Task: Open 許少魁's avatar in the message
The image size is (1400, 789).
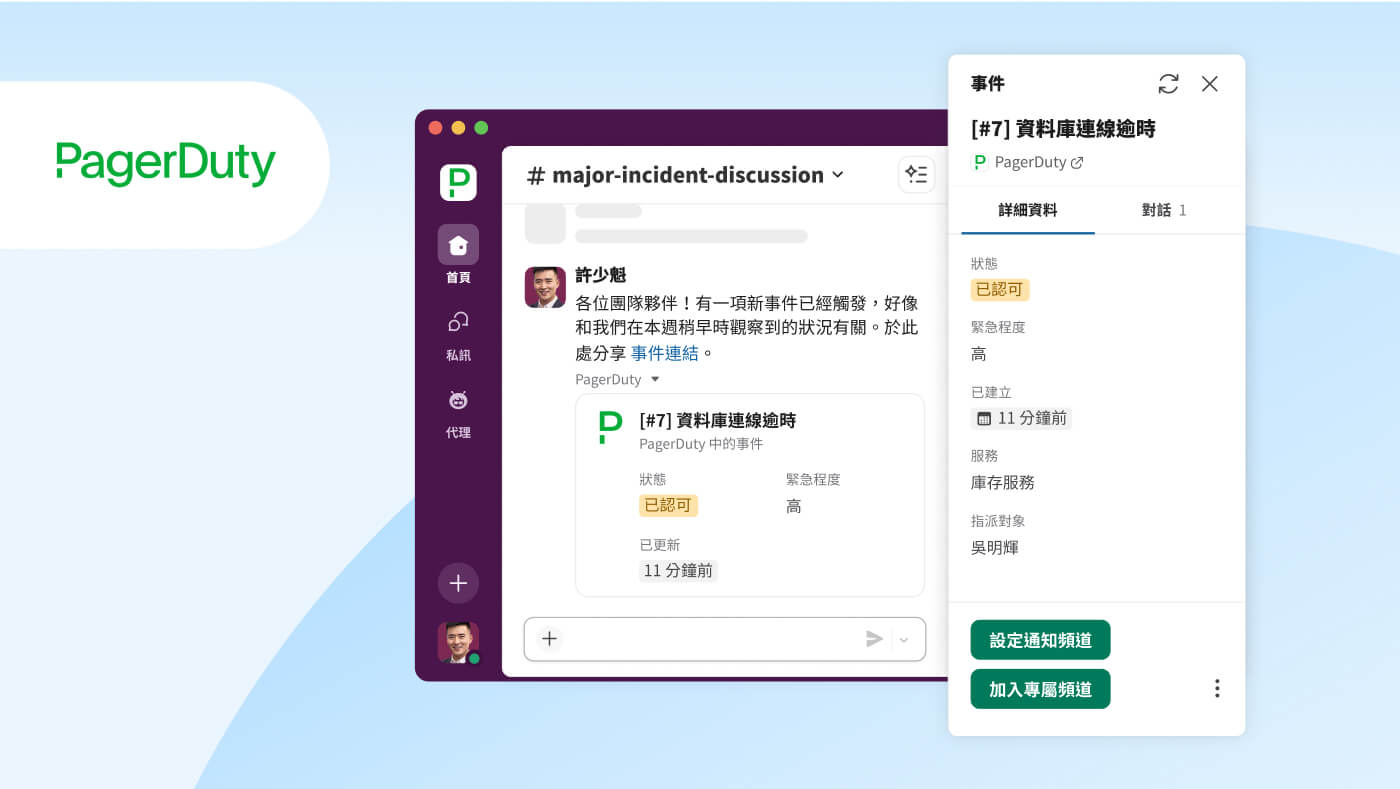Action: pos(545,287)
